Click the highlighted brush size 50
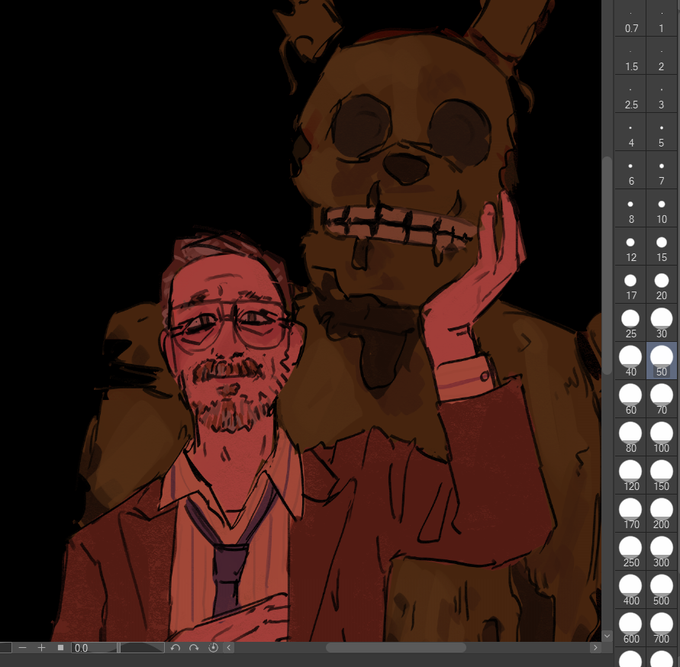 [x=661, y=361]
